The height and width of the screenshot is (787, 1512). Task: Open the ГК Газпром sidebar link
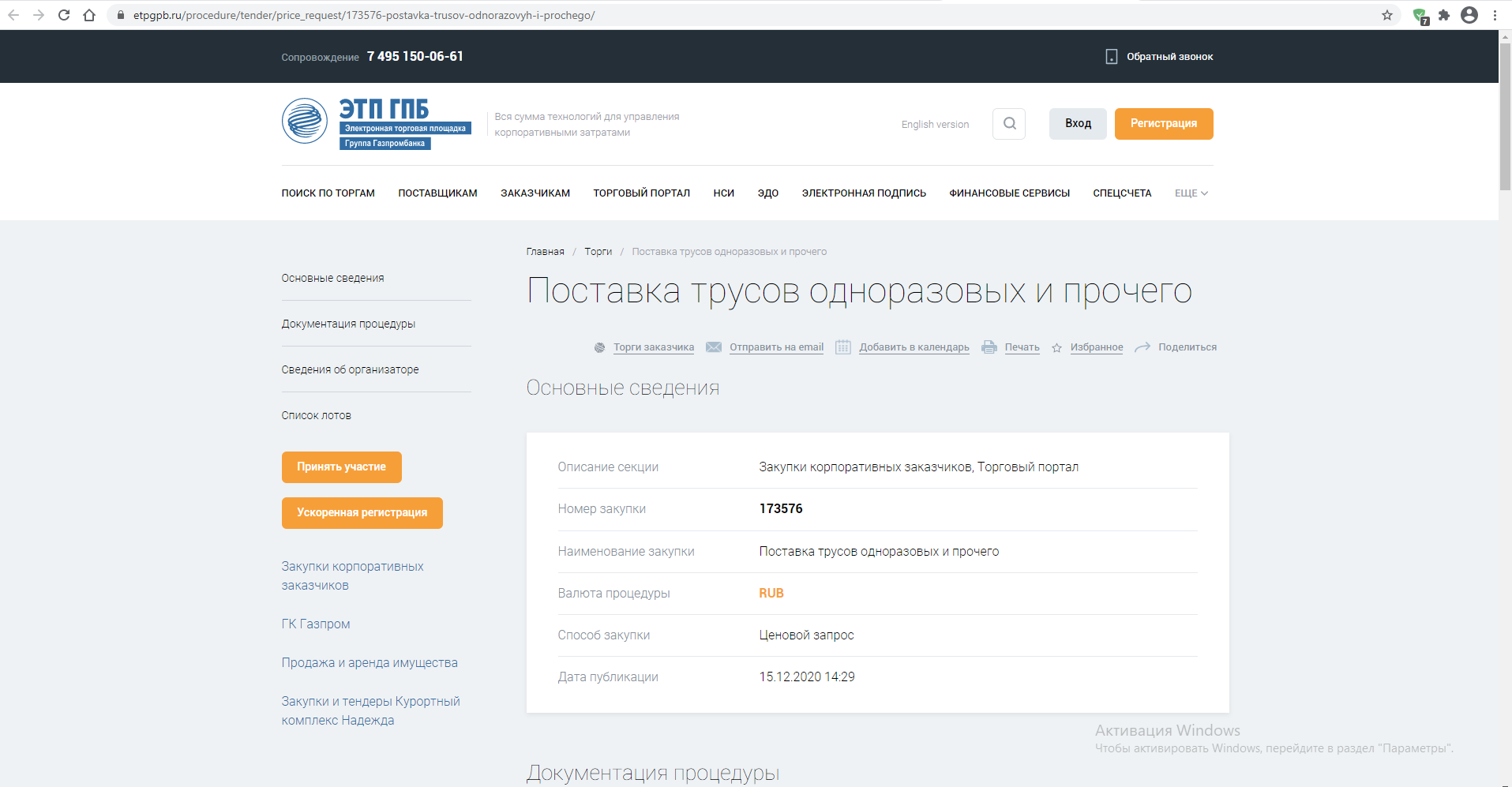pos(316,624)
